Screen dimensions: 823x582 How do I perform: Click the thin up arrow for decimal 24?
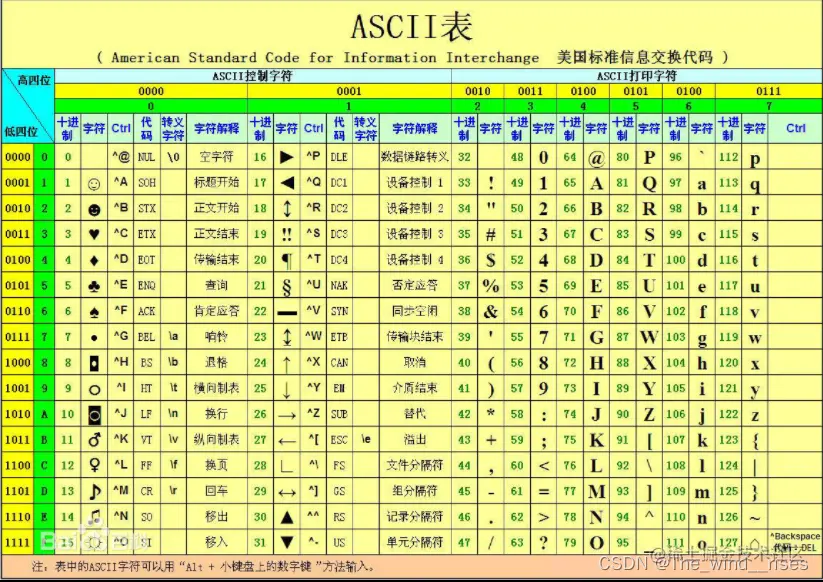pyautogui.click(x=287, y=363)
